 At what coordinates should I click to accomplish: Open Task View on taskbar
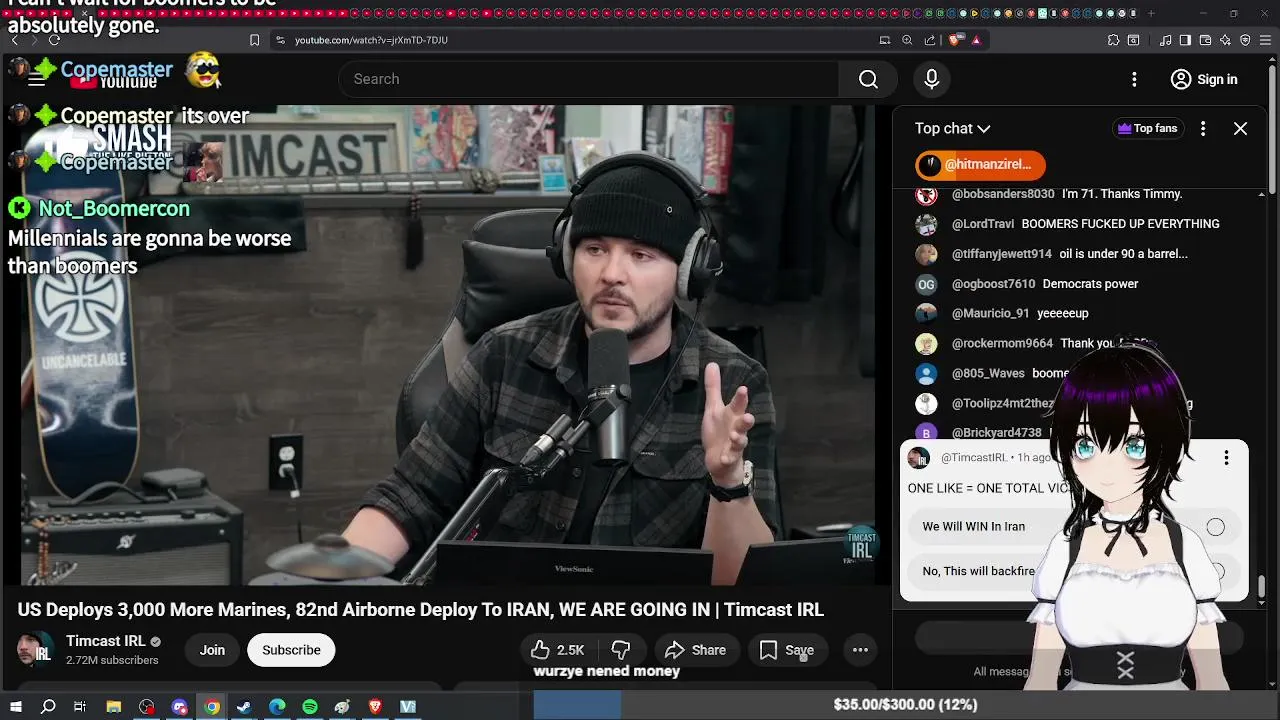[x=80, y=706]
